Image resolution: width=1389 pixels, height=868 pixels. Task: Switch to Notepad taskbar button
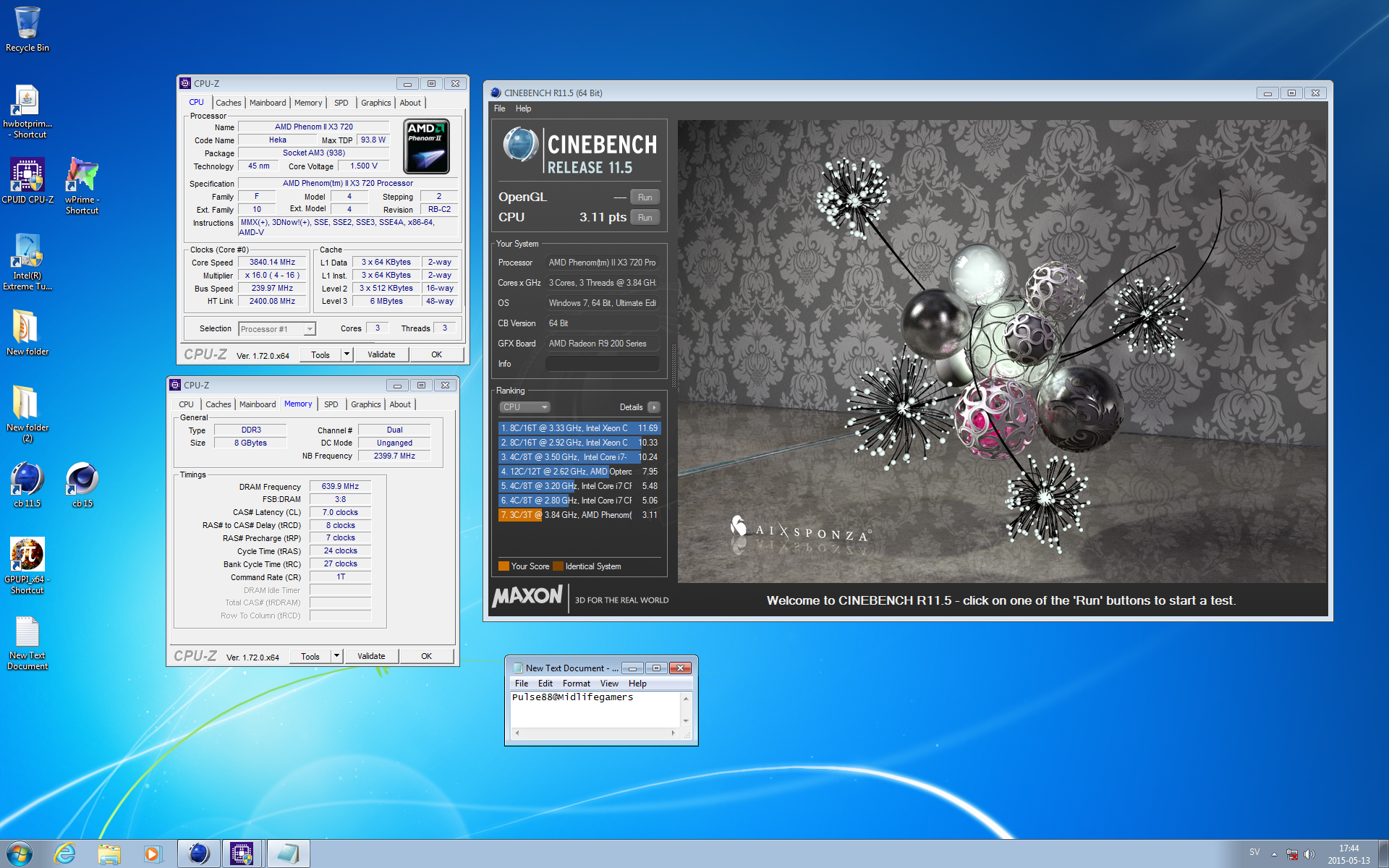(288, 854)
